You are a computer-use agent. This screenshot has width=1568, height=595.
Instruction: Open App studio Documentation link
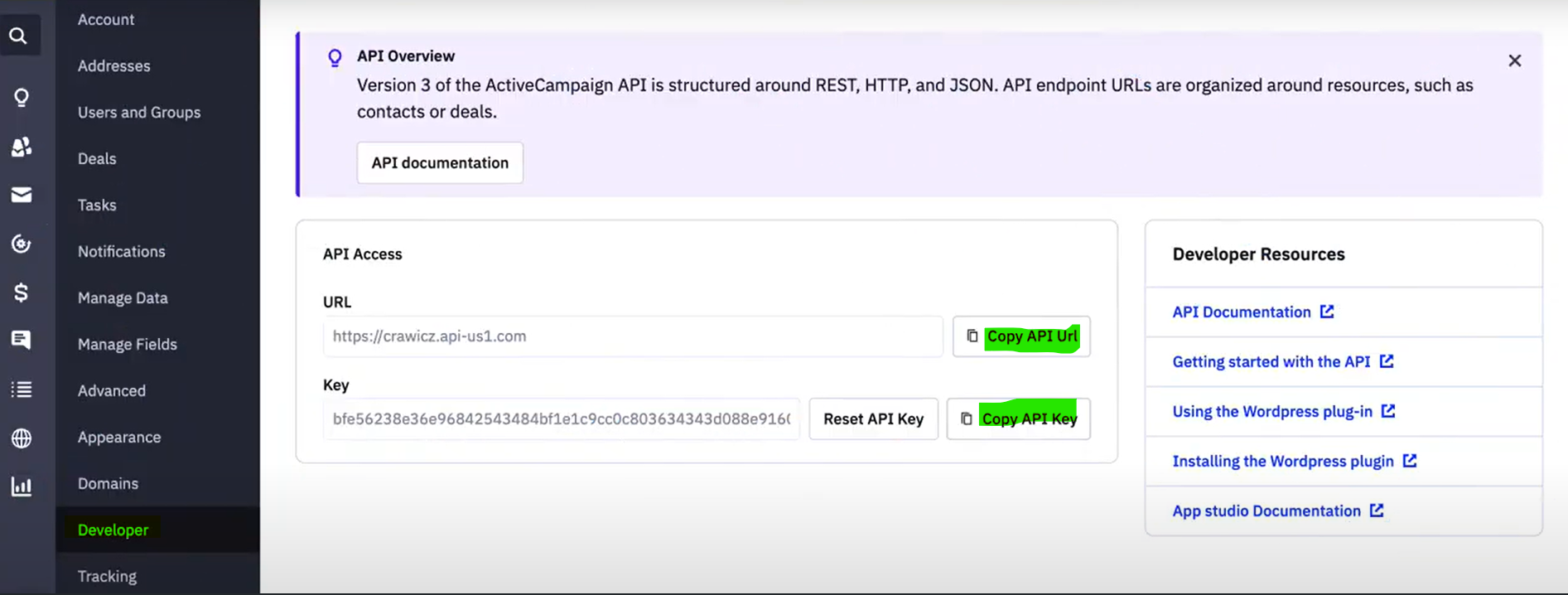(1266, 511)
